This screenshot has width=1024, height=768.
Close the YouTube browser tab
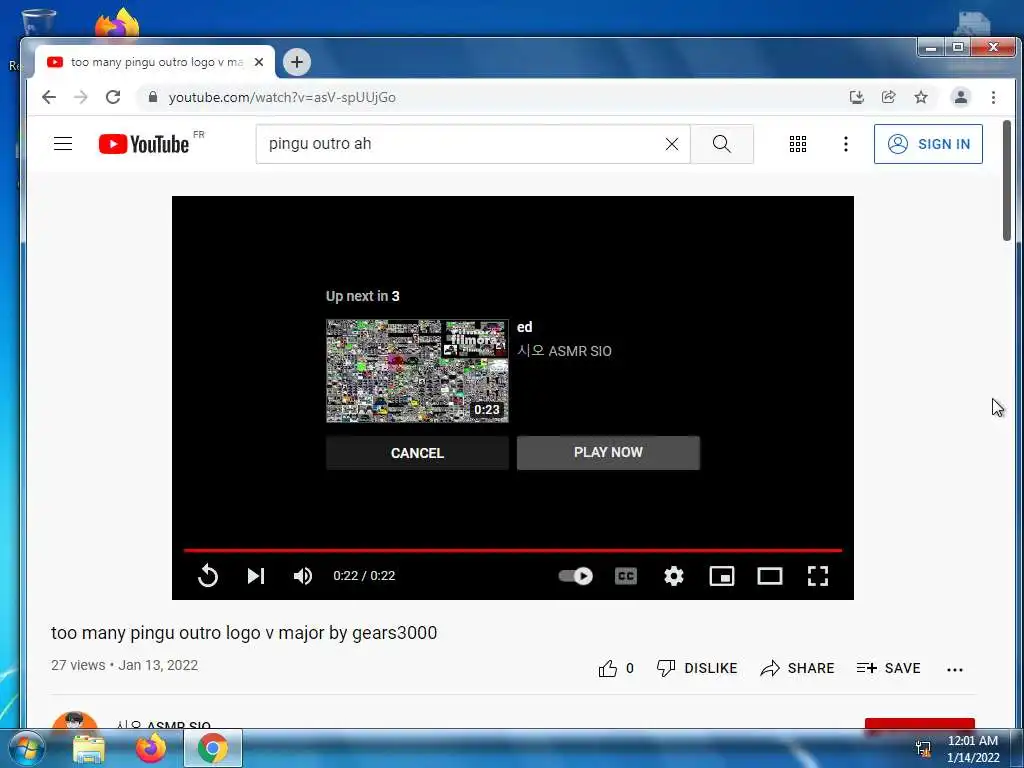click(259, 62)
